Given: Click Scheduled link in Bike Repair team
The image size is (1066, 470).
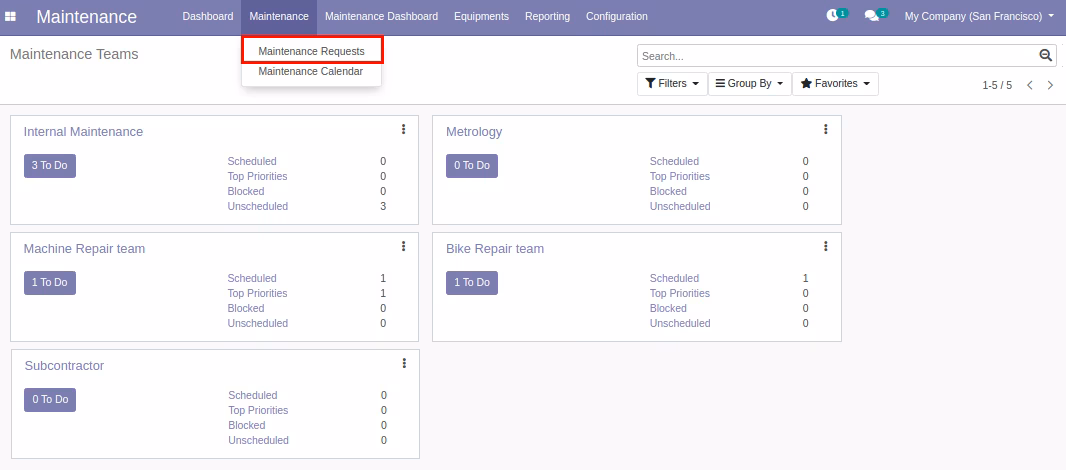Looking at the screenshot, I should pos(674,278).
